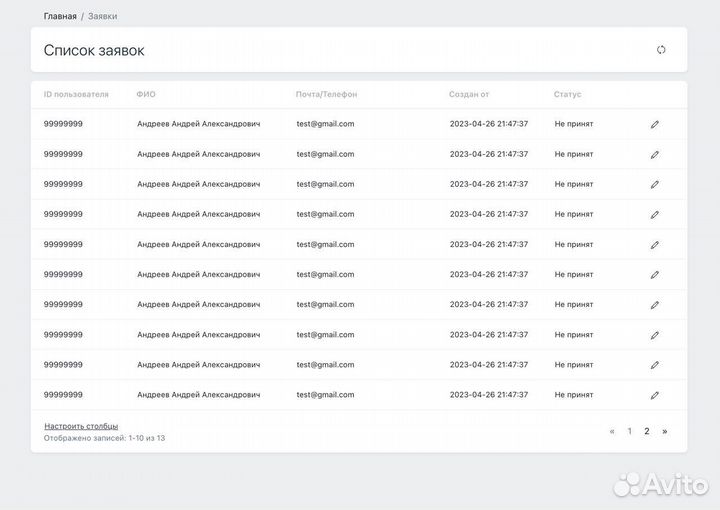Open editing for the seventh row
Viewport: 720px width, 510px height.
coord(655,305)
